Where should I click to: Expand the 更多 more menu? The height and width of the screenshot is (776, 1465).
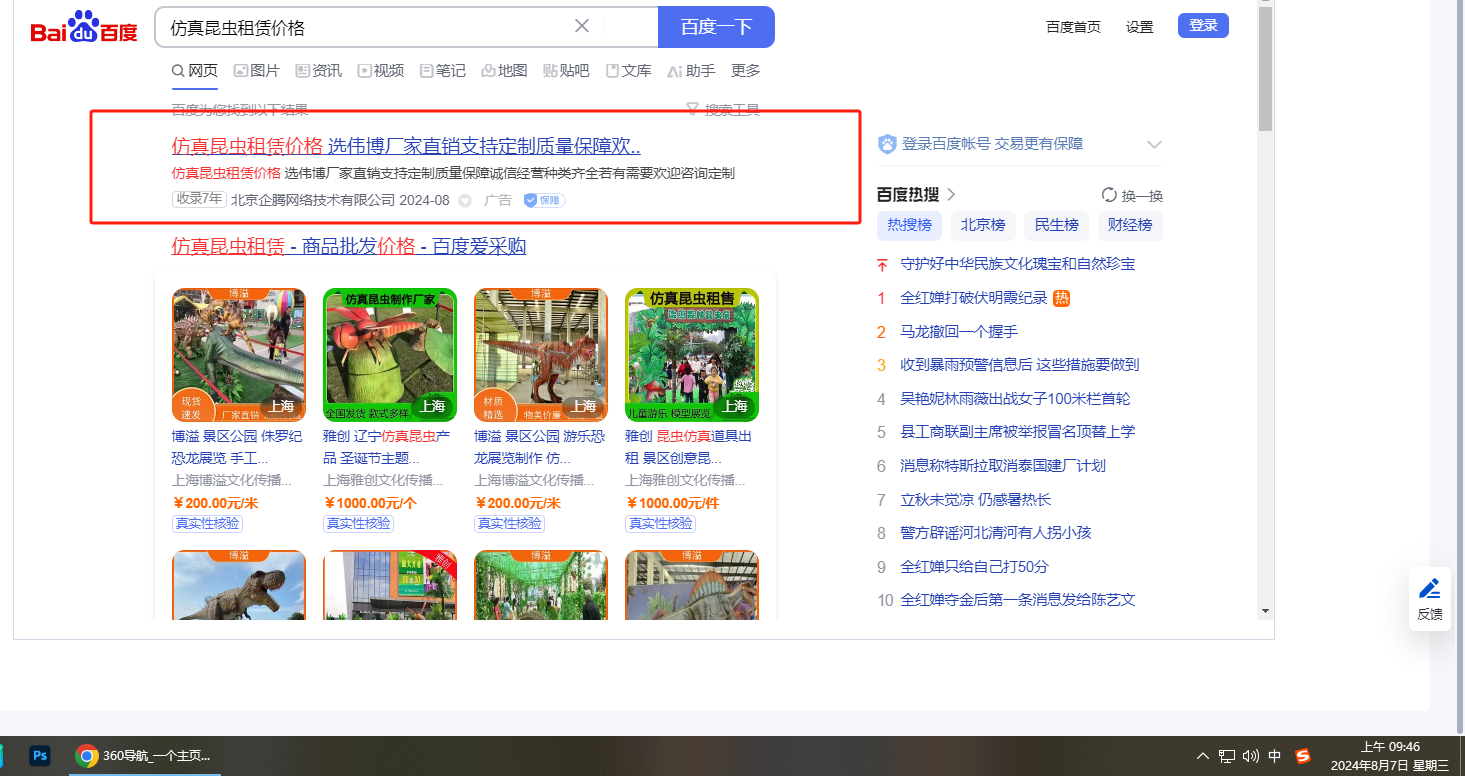746,70
